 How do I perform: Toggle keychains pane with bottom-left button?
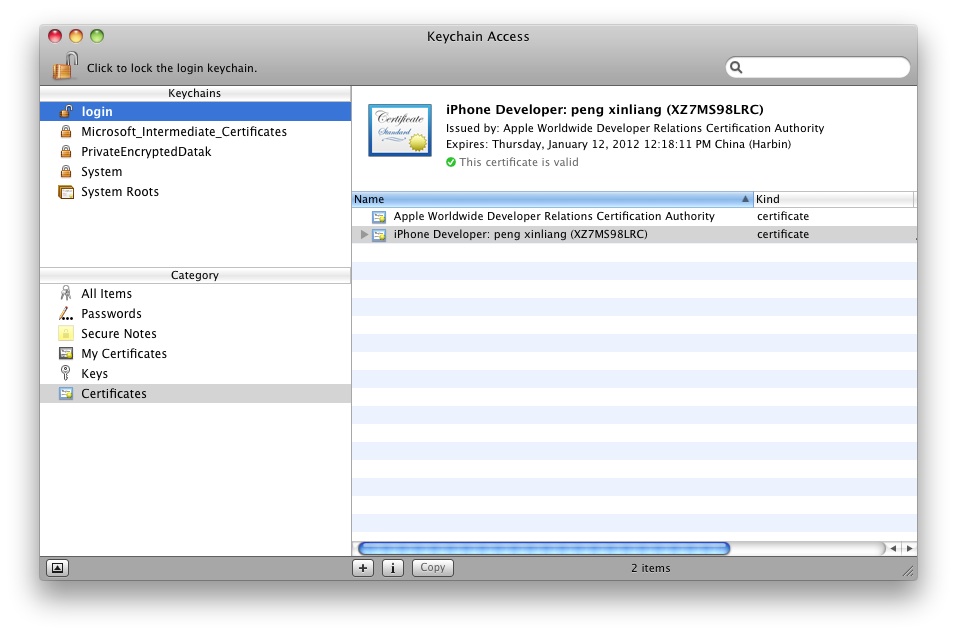click(x=57, y=568)
